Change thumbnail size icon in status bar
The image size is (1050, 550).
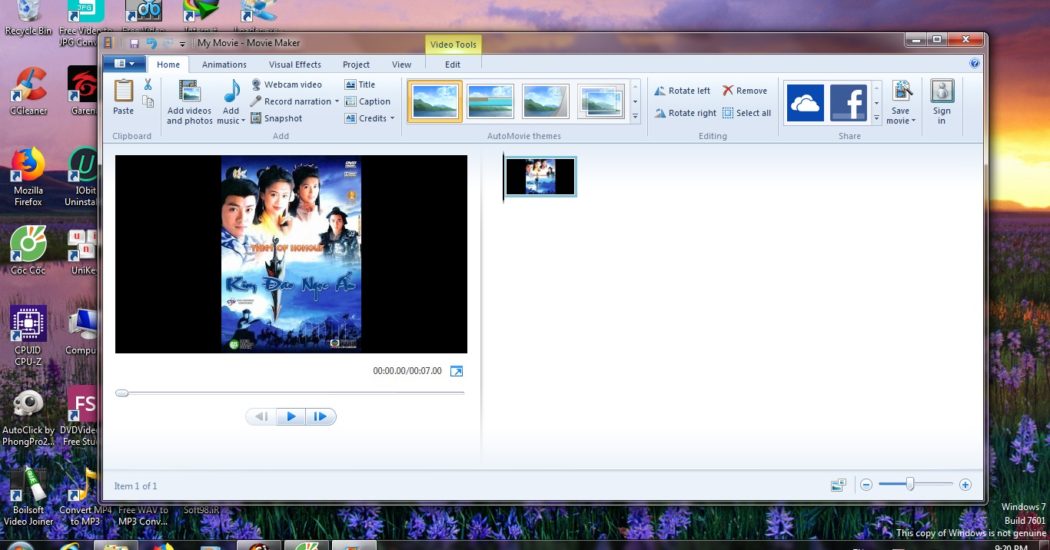[x=838, y=484]
